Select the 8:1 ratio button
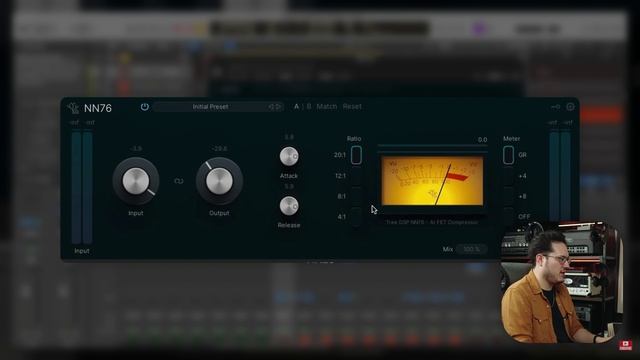The image size is (640, 360). click(x=356, y=196)
